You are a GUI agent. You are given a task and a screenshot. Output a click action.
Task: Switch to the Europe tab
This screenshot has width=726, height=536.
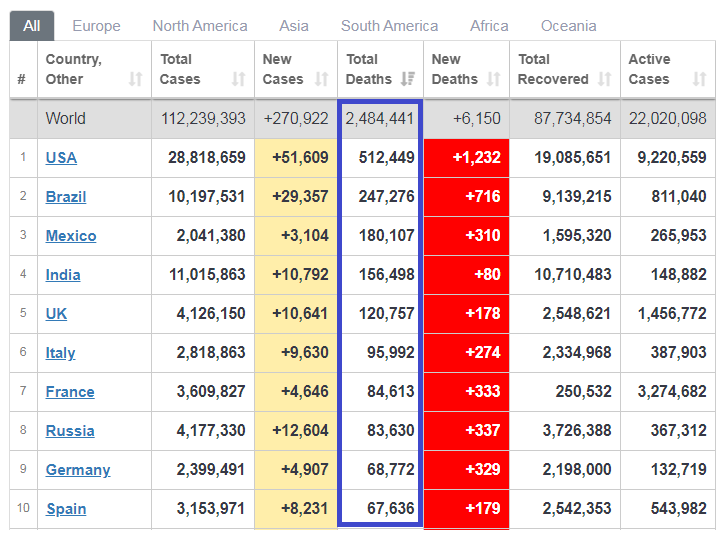[96, 26]
